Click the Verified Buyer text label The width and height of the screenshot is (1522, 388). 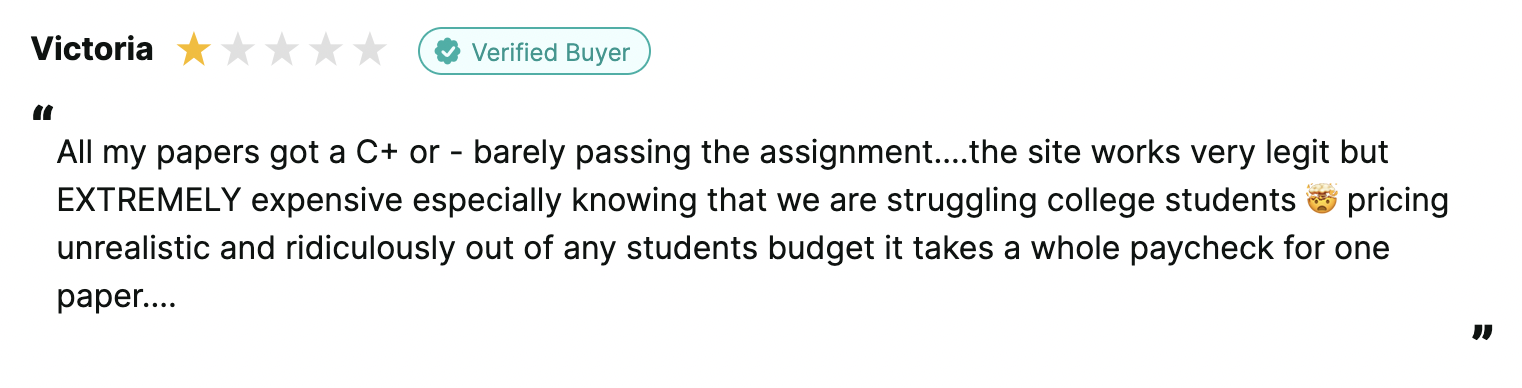(x=551, y=52)
